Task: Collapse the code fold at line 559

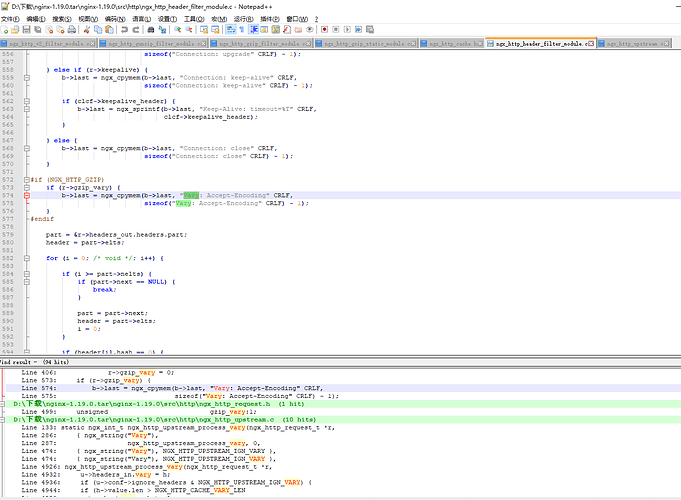Action: tap(27, 78)
